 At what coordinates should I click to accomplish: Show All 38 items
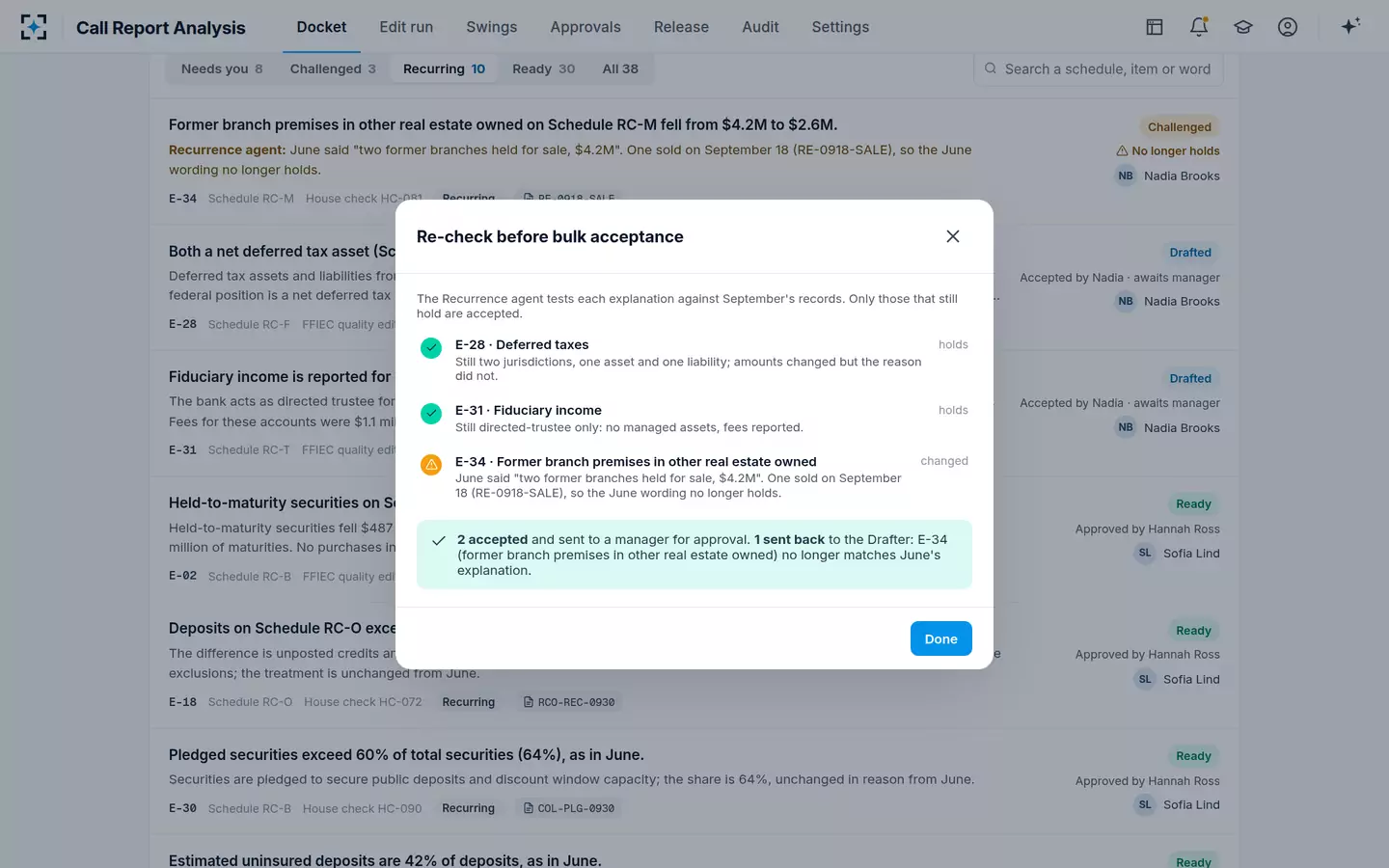(x=620, y=68)
